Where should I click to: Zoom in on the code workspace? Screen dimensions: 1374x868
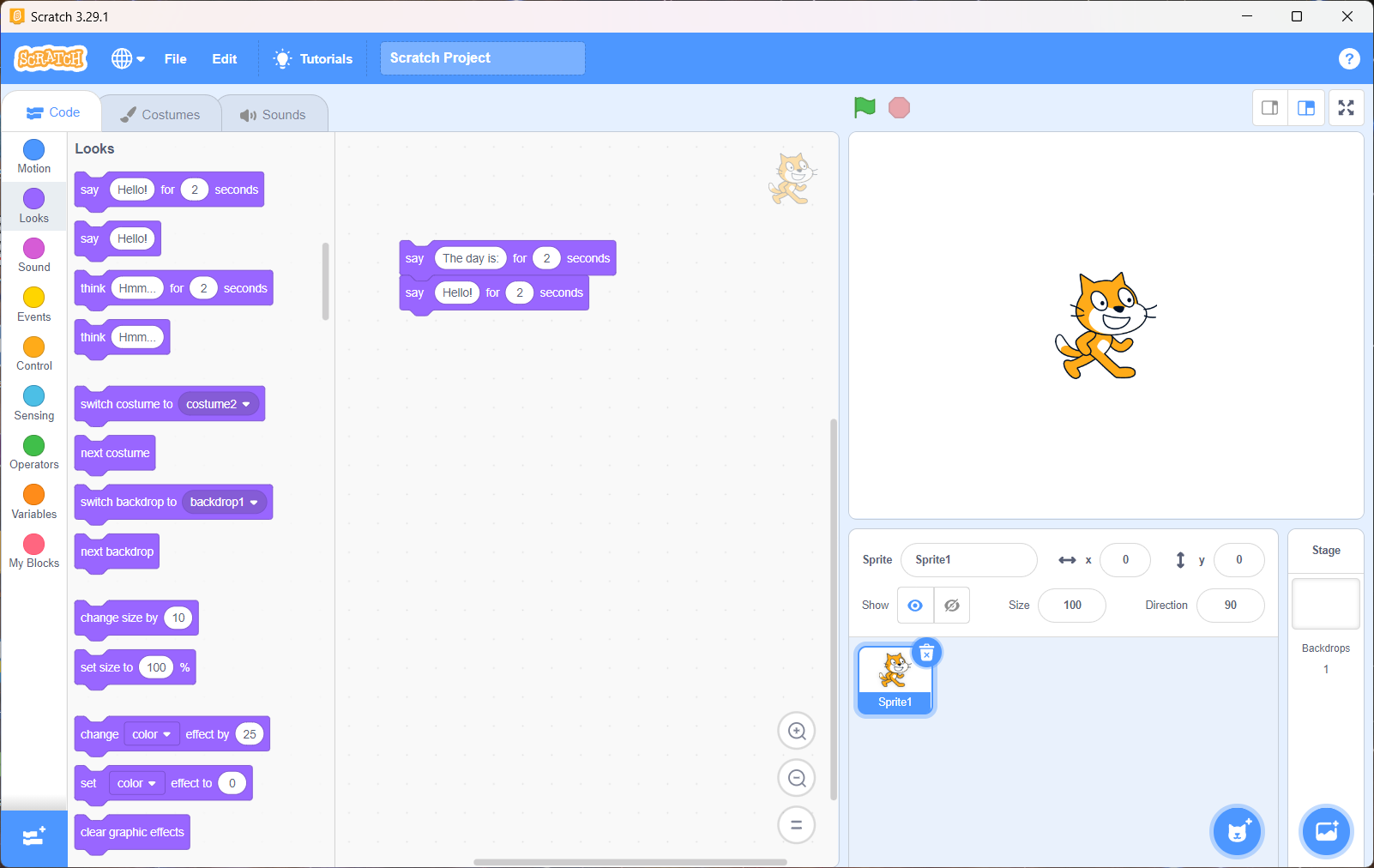(x=796, y=731)
